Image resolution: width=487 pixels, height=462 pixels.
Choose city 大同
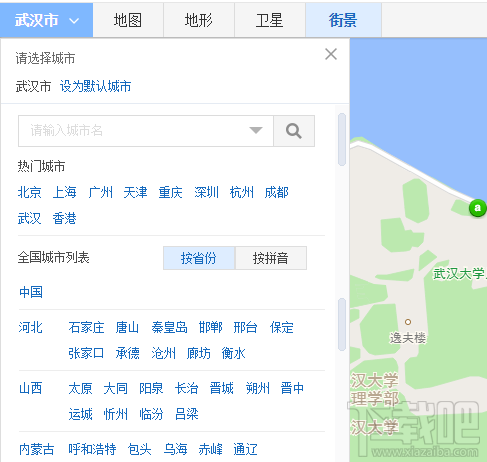click(116, 388)
